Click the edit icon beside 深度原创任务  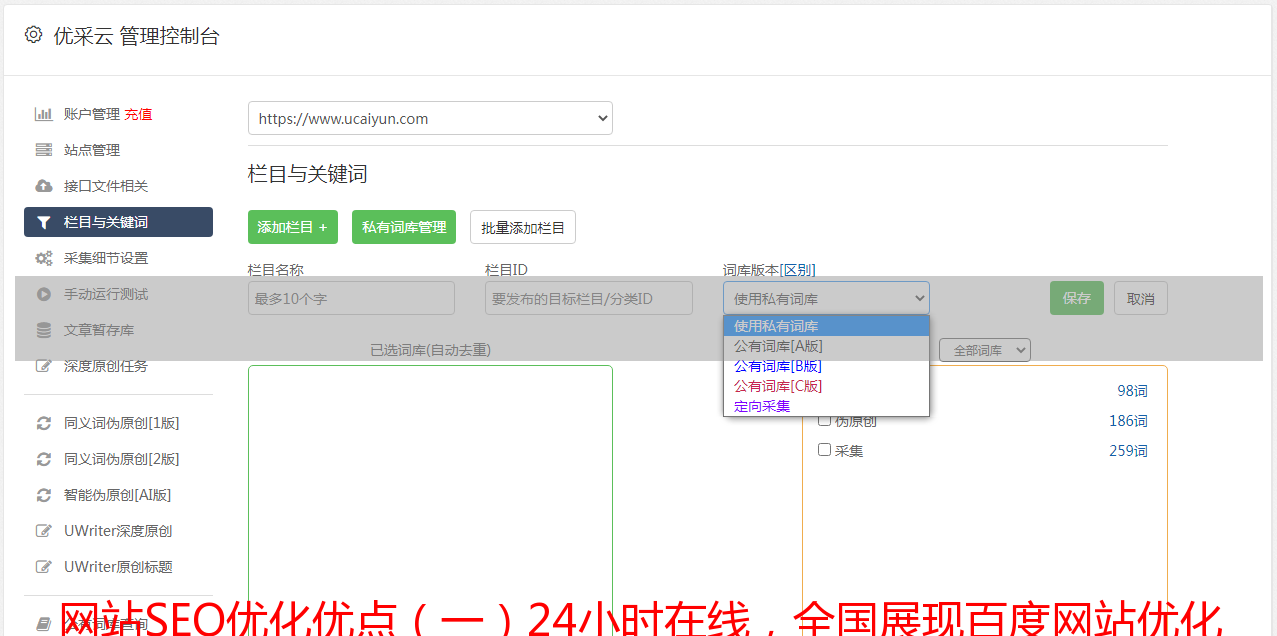[44, 366]
